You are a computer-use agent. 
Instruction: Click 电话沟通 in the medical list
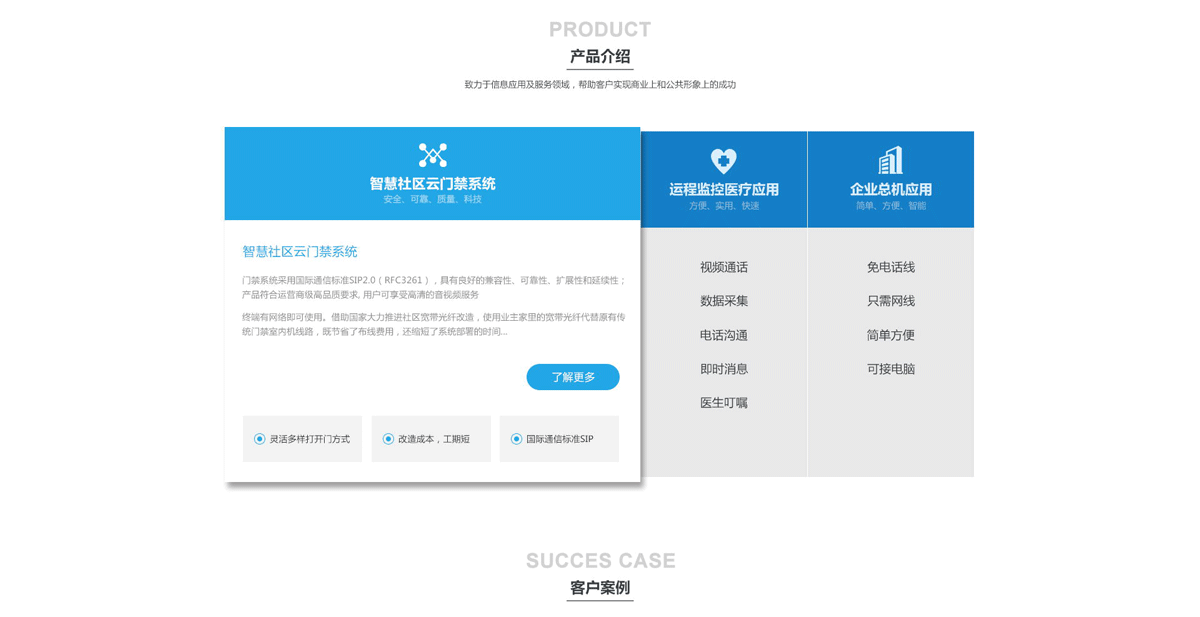pos(724,335)
